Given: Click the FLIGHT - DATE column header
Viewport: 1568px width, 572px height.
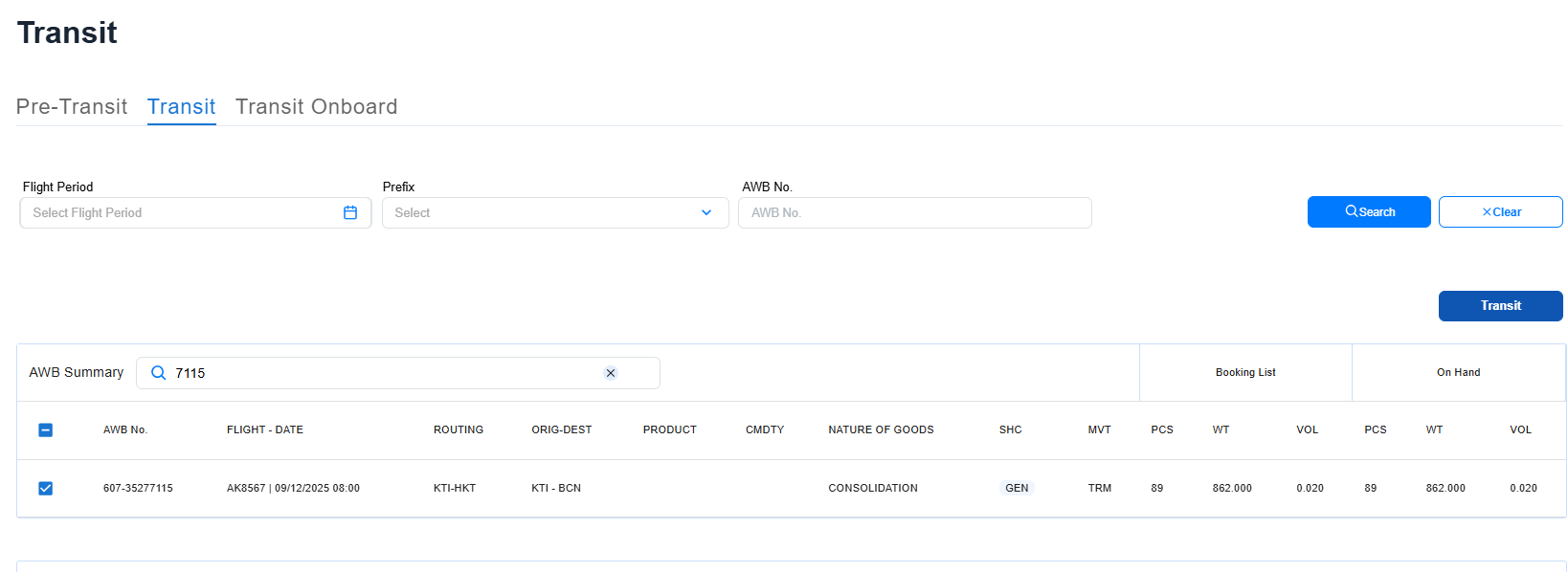Looking at the screenshot, I should tap(265, 429).
